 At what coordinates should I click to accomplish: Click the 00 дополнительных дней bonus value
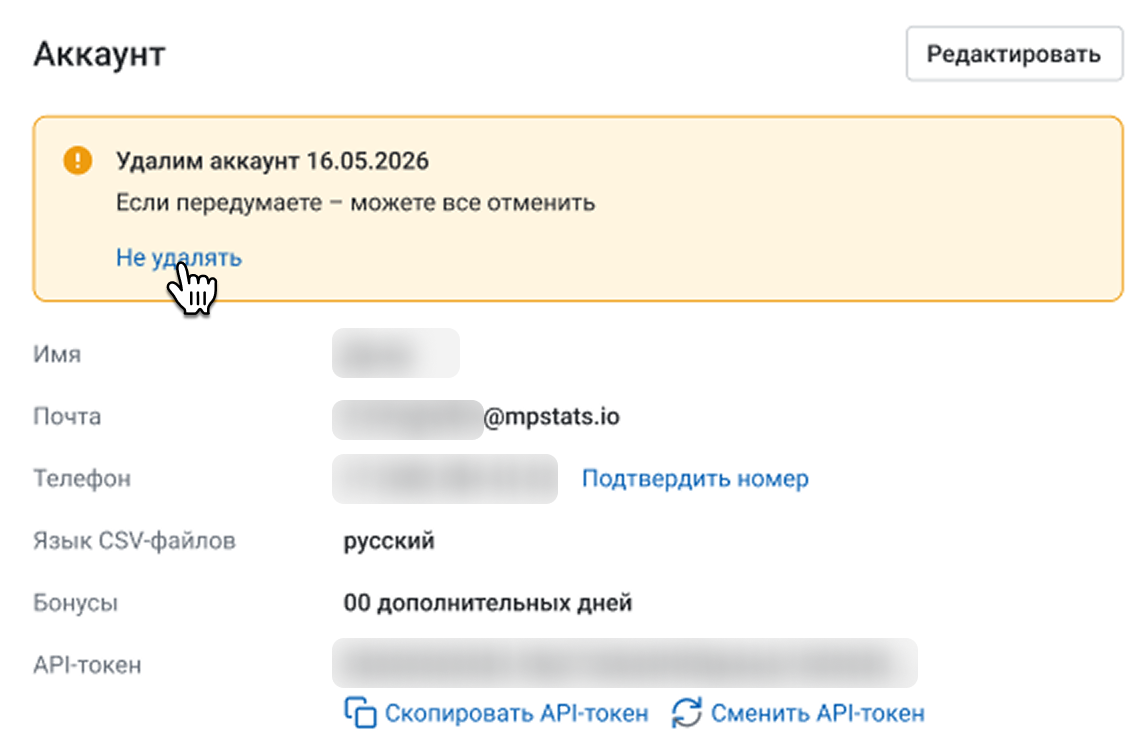click(x=487, y=603)
